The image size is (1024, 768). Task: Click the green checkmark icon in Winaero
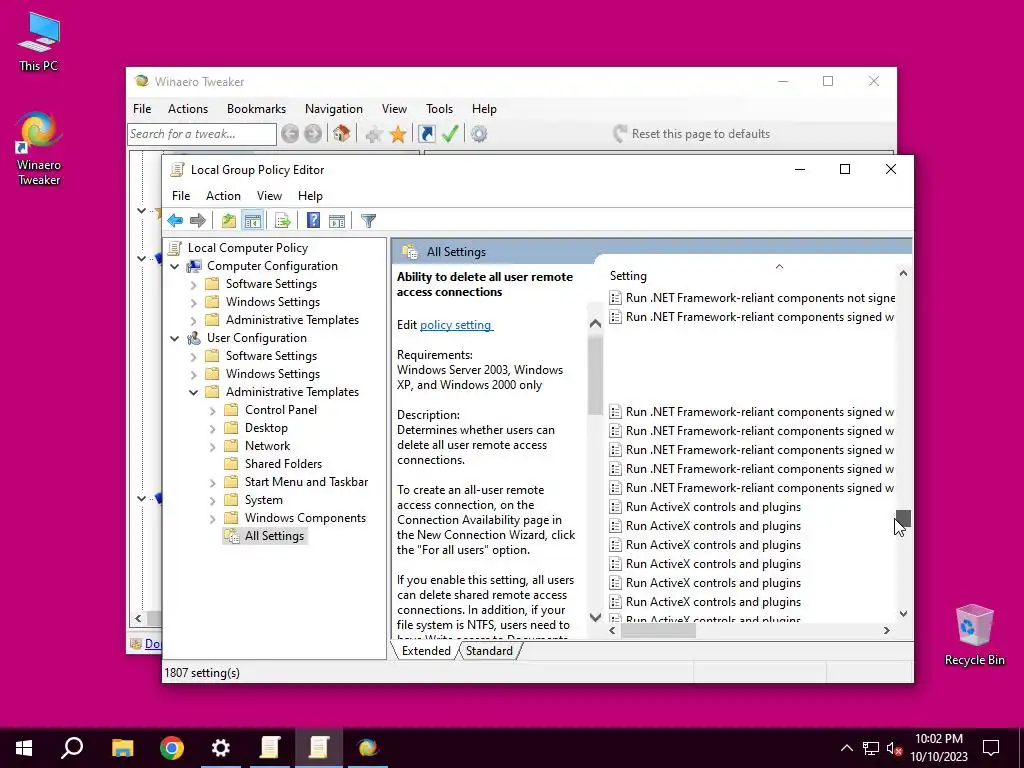click(450, 134)
